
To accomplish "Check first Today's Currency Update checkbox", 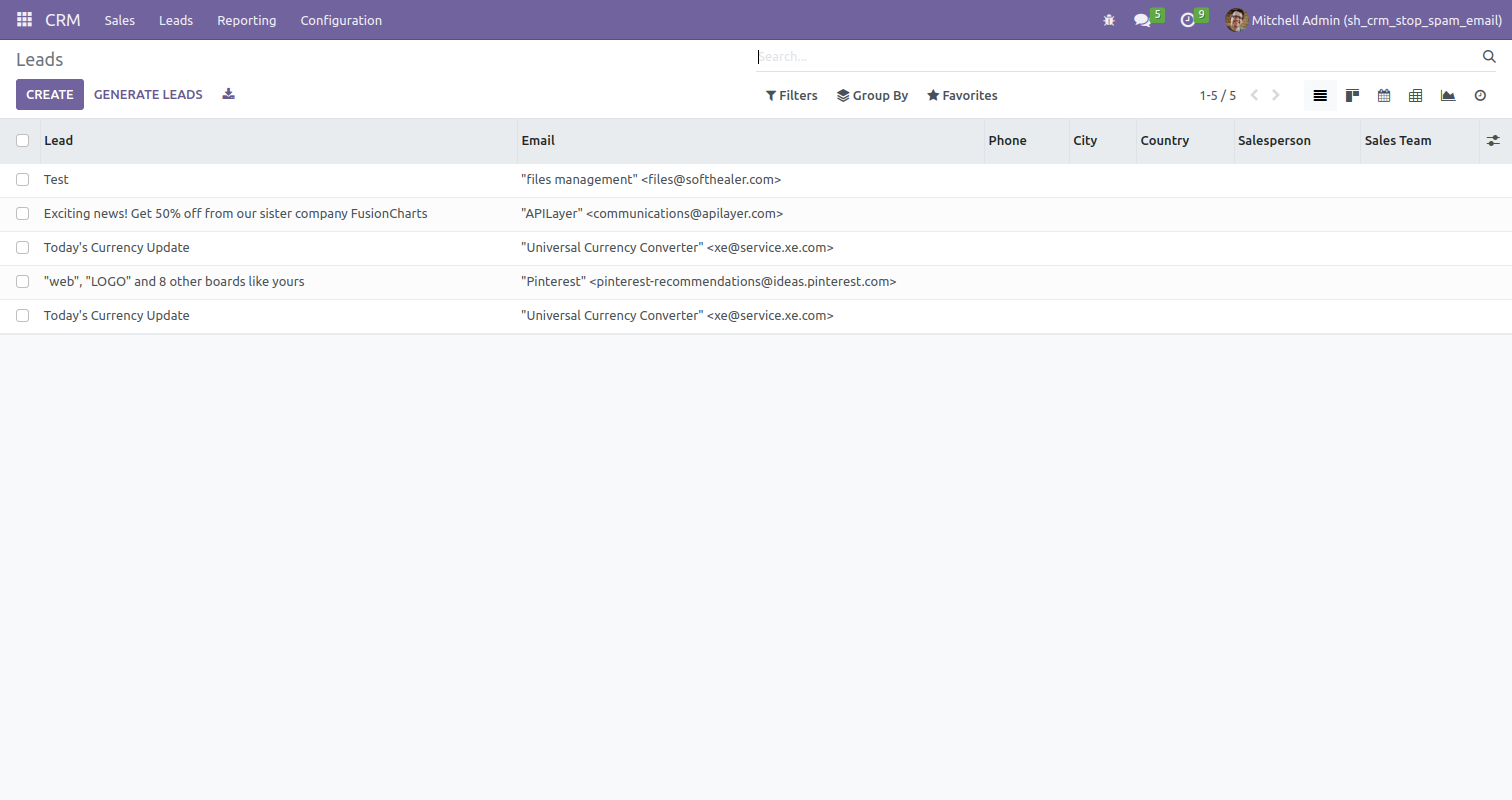I will (x=23, y=248).
